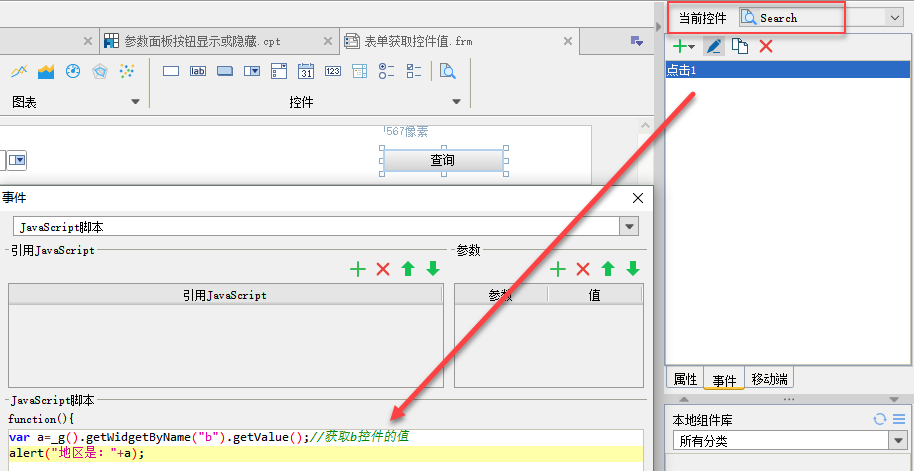Close the 事件 dialog
This screenshot has height=471, width=914.
[638, 198]
